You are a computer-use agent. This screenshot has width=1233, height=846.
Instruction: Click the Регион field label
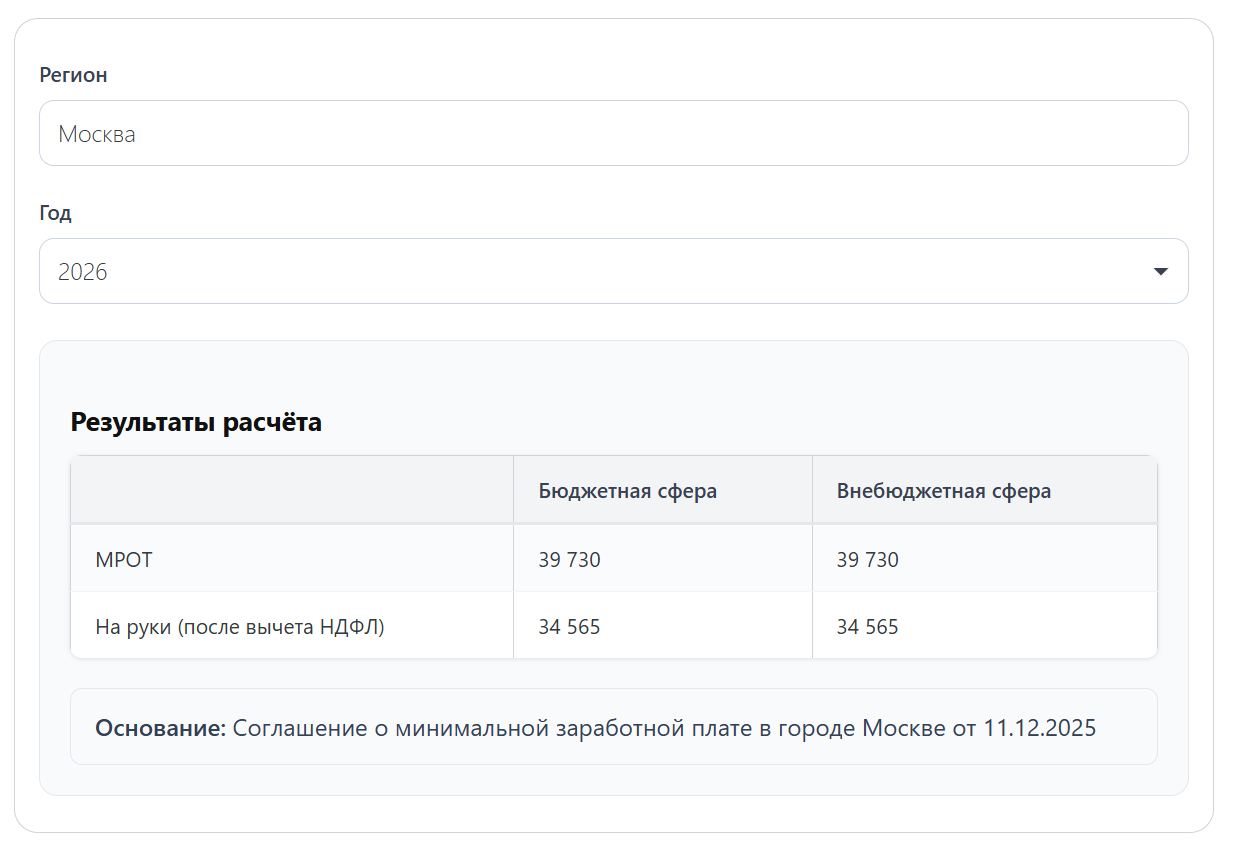[73, 75]
